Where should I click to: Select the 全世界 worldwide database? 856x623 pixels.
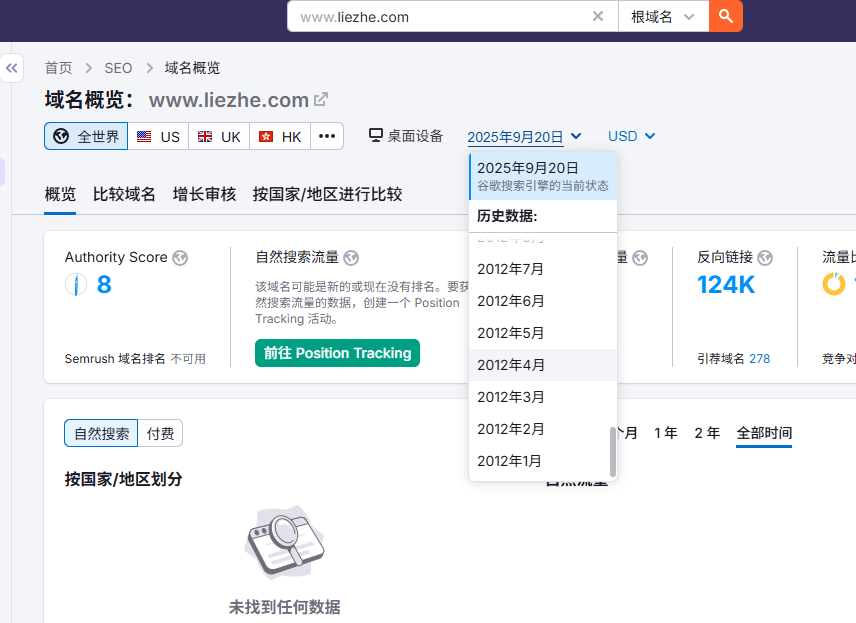click(86, 136)
